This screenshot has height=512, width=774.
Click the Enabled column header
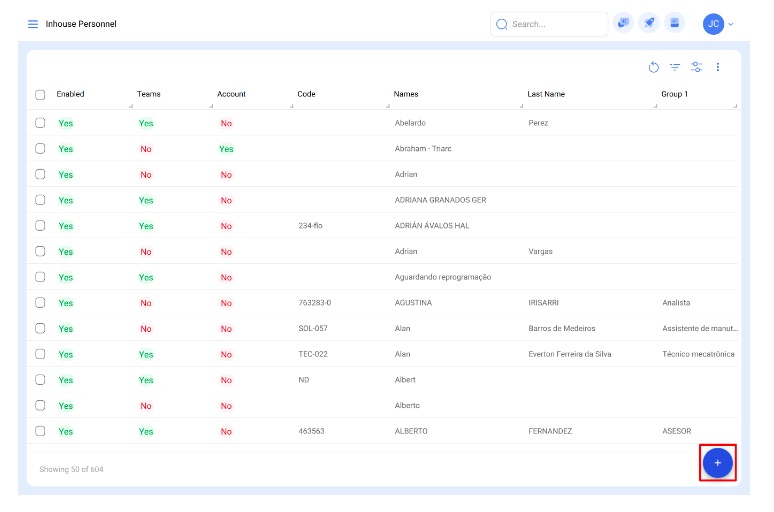(70, 94)
